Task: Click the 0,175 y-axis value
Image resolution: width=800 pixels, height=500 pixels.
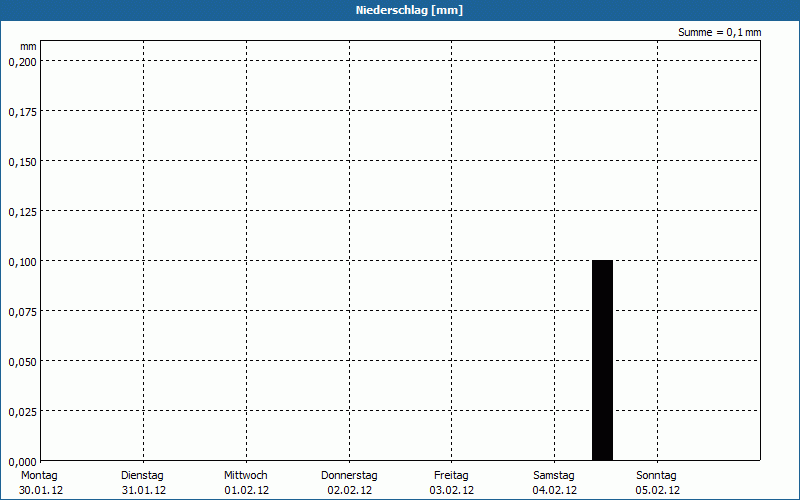Action: (x=22, y=112)
